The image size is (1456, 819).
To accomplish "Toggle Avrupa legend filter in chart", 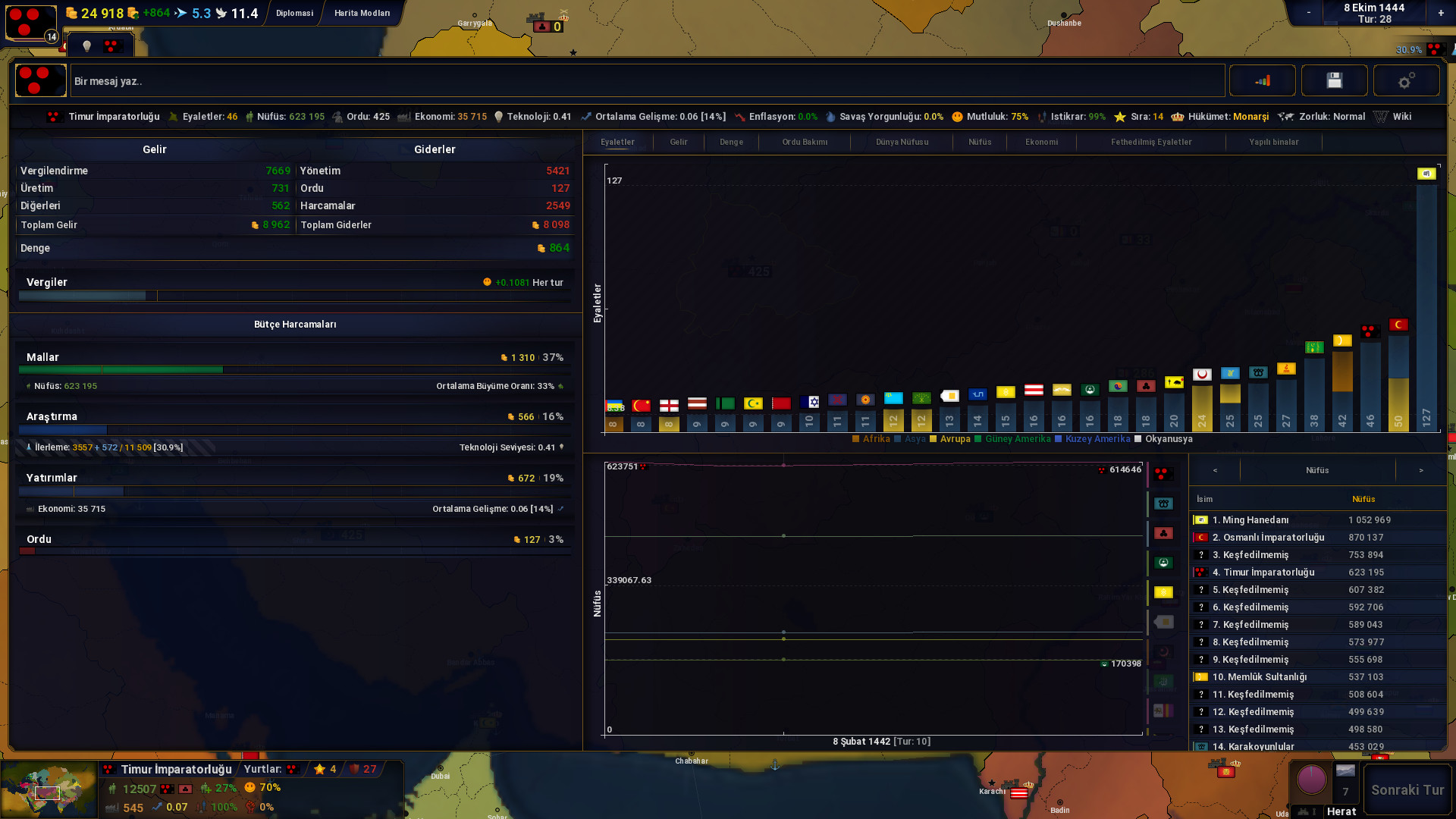I will pos(949,439).
